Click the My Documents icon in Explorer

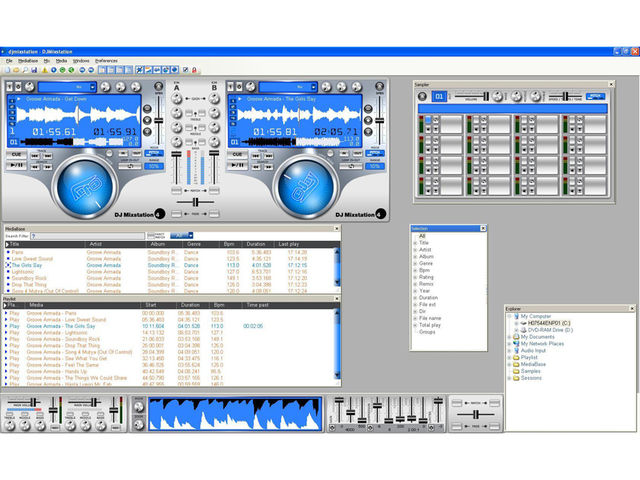pos(516,337)
